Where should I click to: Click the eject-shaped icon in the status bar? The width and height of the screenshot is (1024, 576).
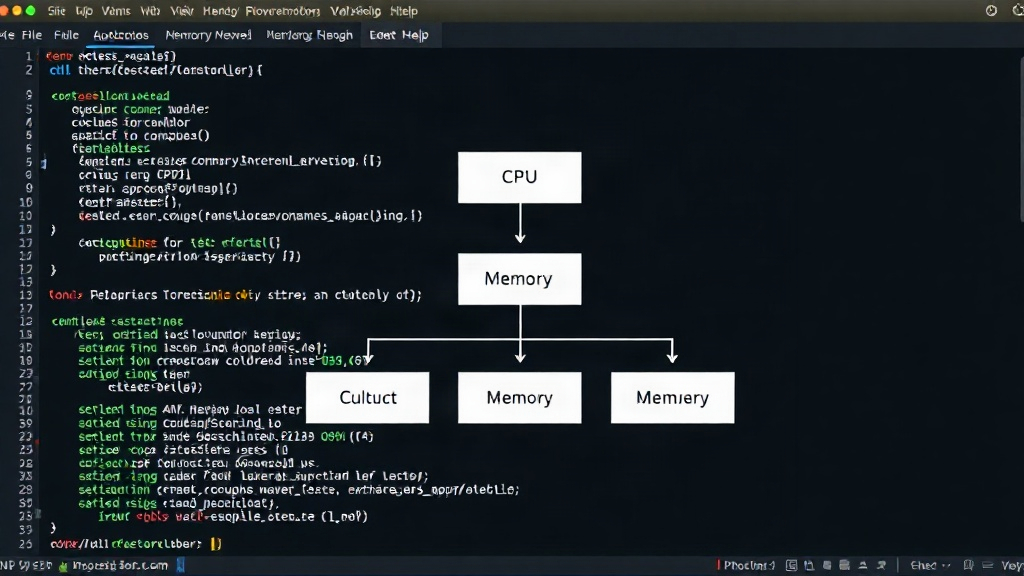tap(863, 566)
